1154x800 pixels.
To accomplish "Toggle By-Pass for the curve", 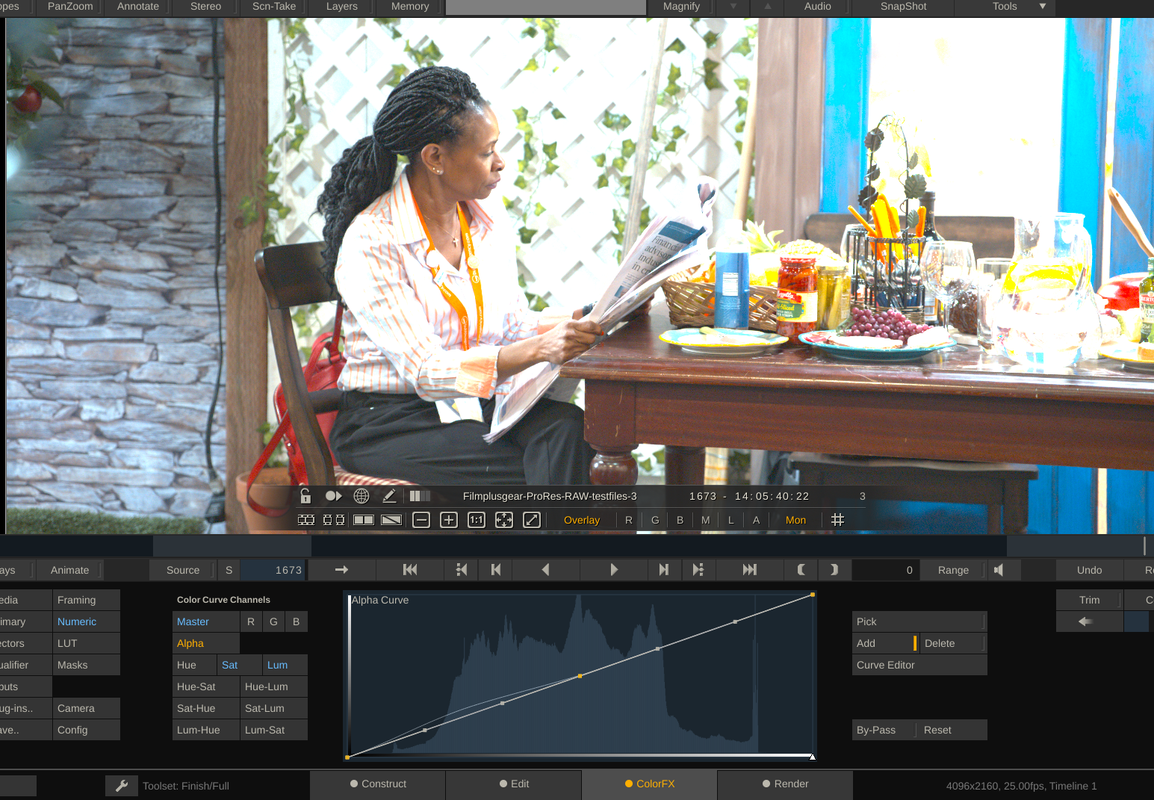I will 882,730.
